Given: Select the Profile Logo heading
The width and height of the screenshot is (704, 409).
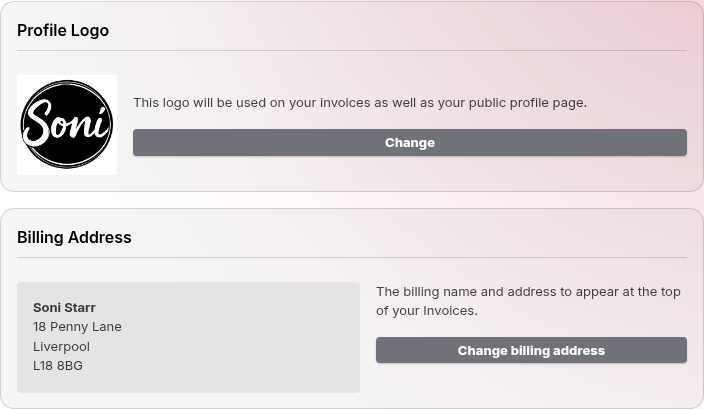Looking at the screenshot, I should [63, 31].
